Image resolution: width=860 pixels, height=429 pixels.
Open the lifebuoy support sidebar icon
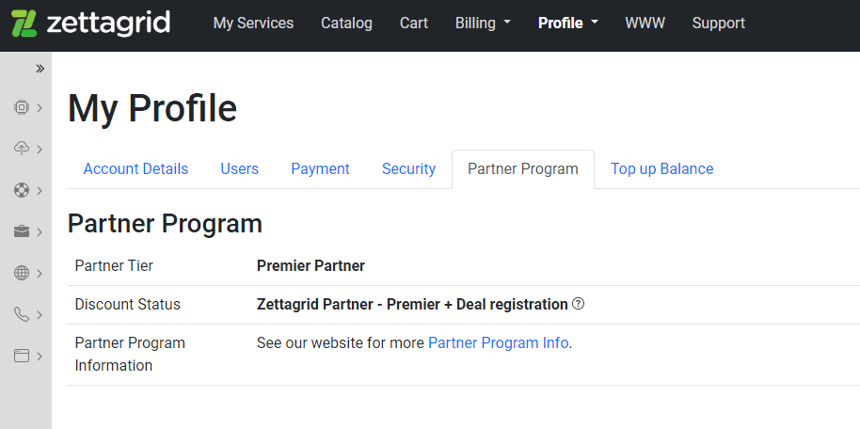click(x=21, y=190)
